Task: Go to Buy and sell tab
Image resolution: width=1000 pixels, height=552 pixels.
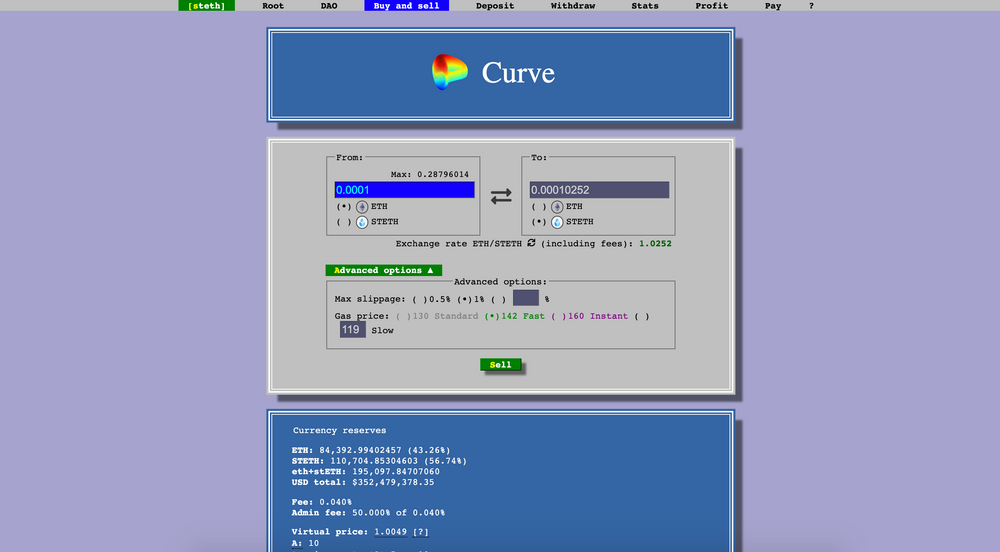Action: pyautogui.click(x=406, y=6)
